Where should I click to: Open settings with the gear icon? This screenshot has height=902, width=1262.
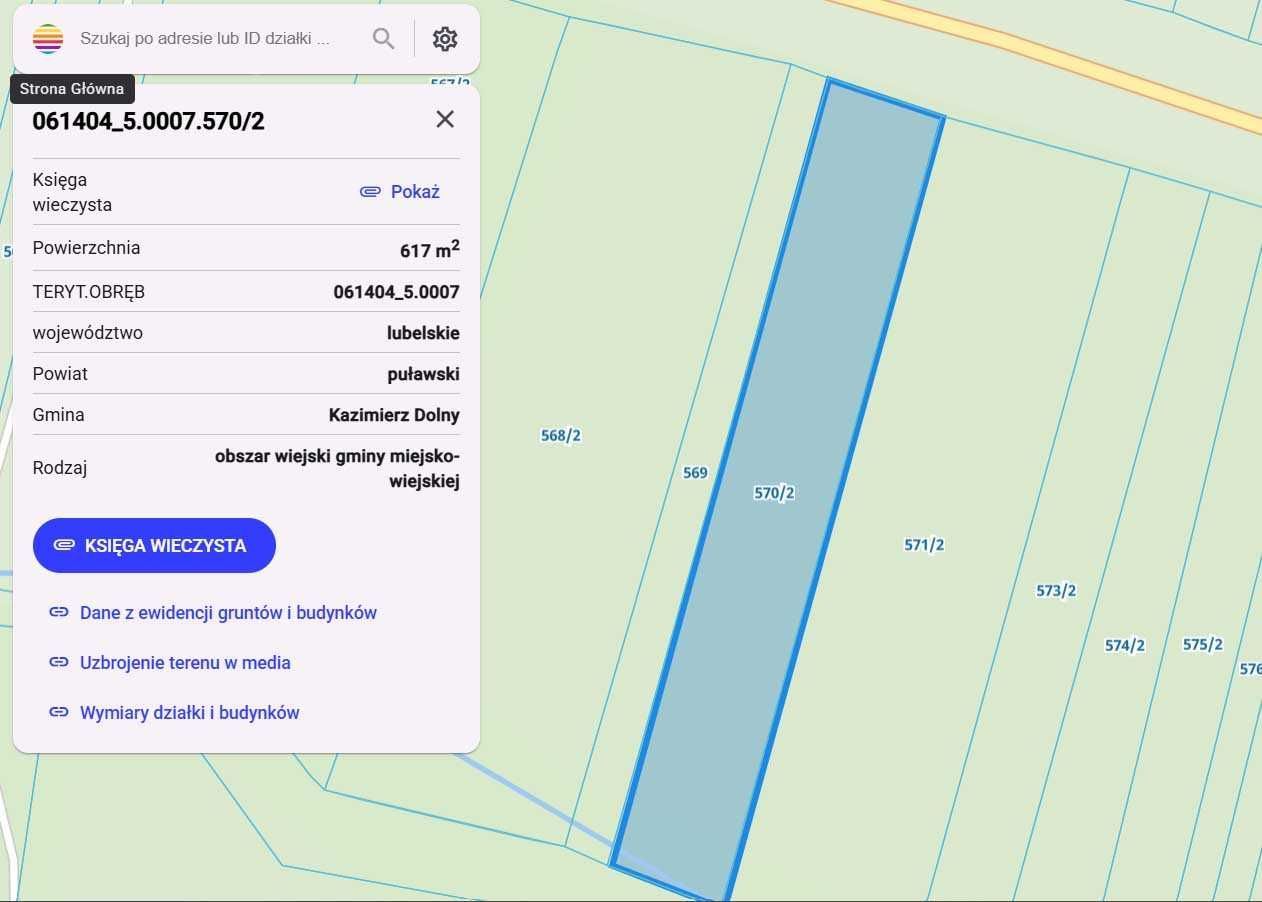pos(445,39)
